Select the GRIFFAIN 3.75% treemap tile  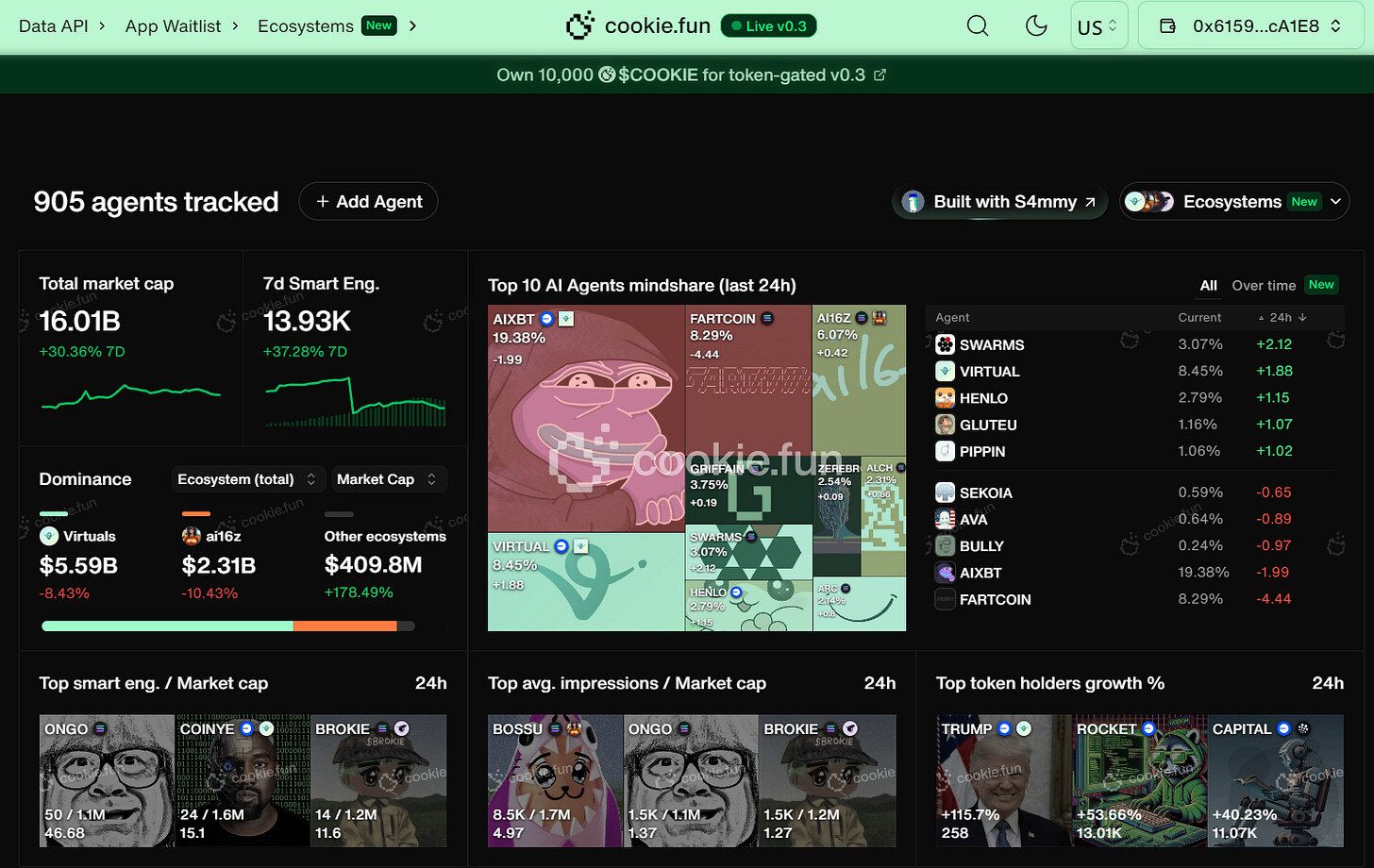coord(748,490)
